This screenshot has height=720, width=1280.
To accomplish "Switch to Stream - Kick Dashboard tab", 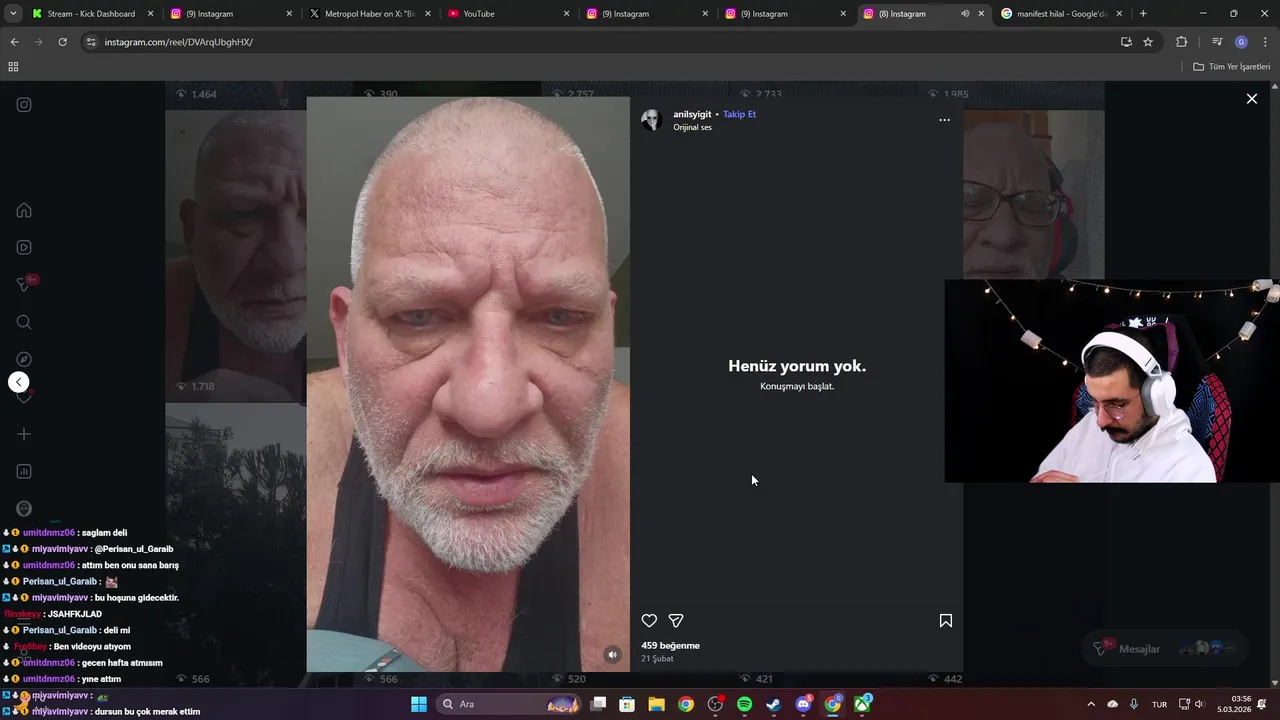I will 93,14.
